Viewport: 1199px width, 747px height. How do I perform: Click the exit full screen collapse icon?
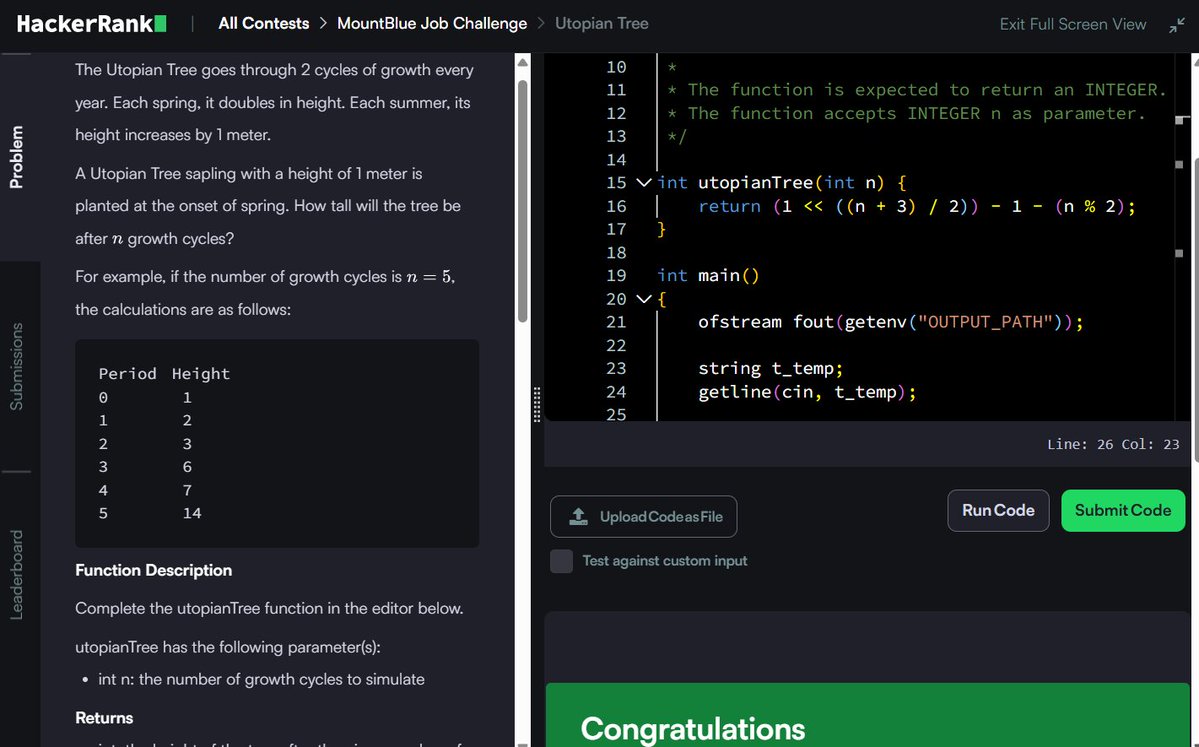(x=1177, y=25)
